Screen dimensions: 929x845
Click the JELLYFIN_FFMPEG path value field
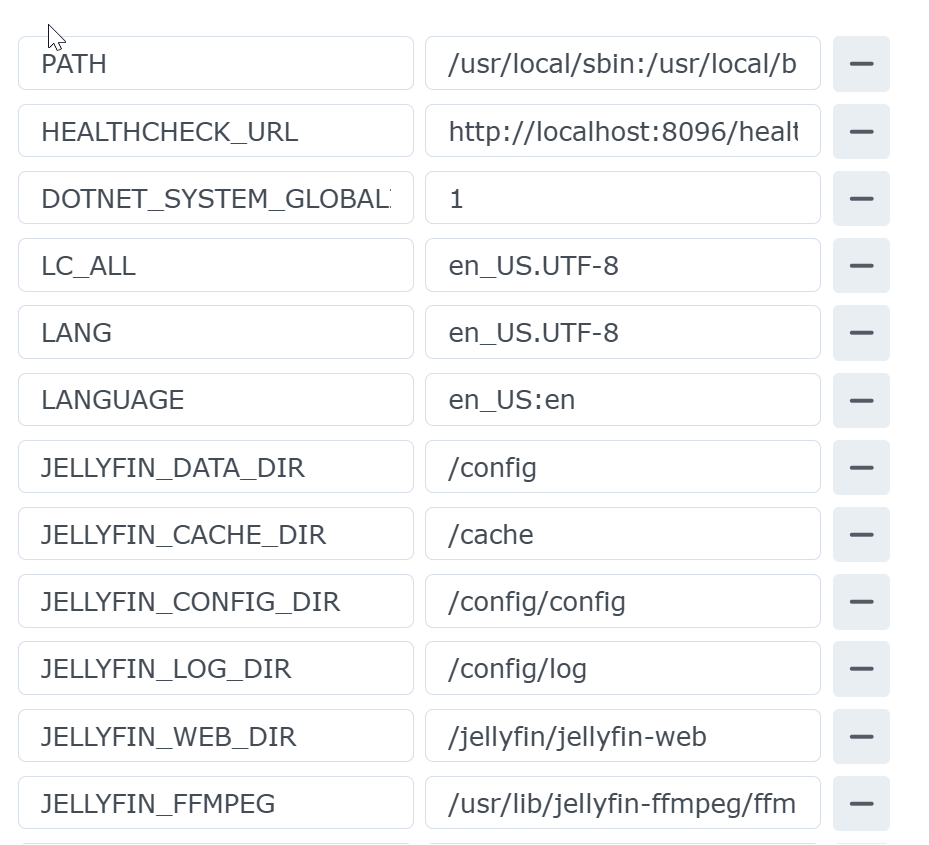tap(622, 803)
